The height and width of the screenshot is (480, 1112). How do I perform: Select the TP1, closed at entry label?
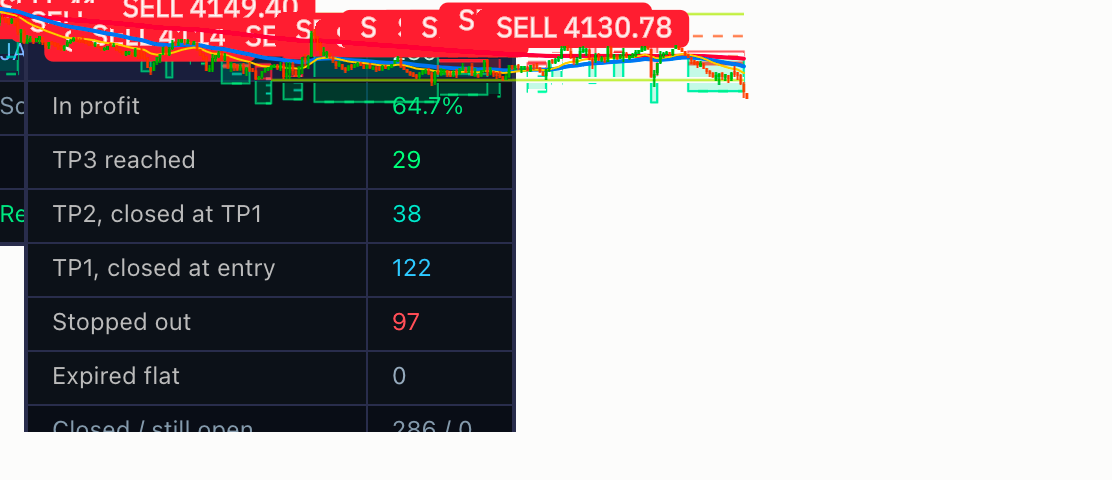coord(164,268)
